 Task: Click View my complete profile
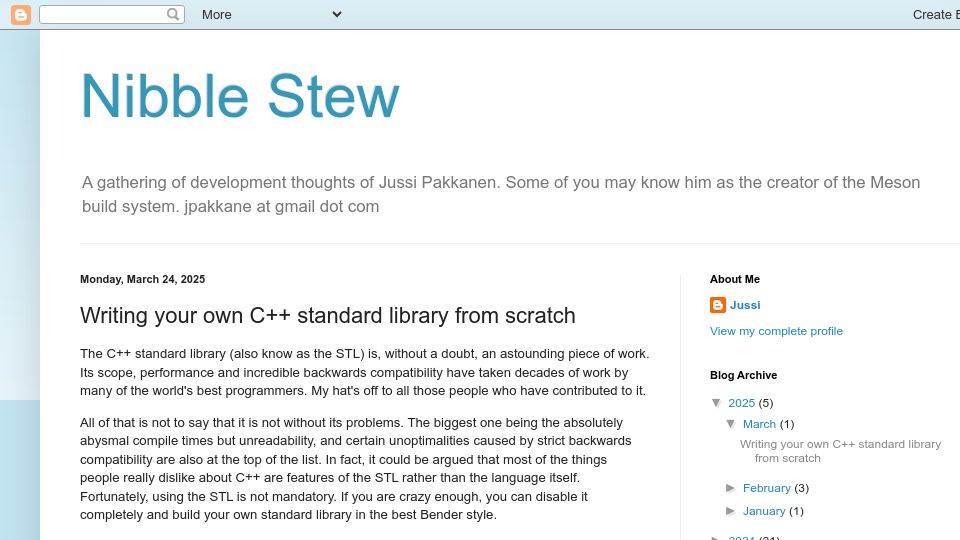(x=776, y=331)
